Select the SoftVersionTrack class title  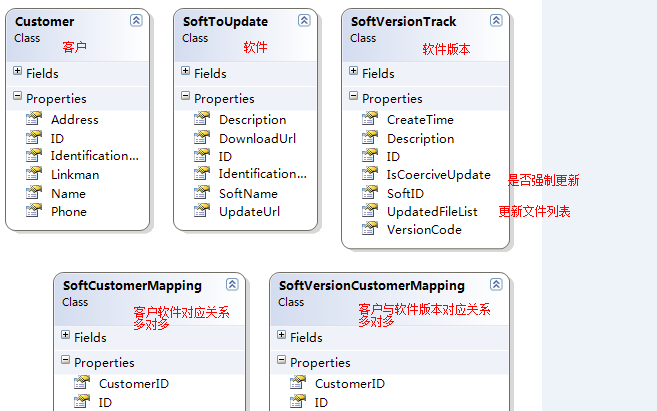(x=404, y=21)
